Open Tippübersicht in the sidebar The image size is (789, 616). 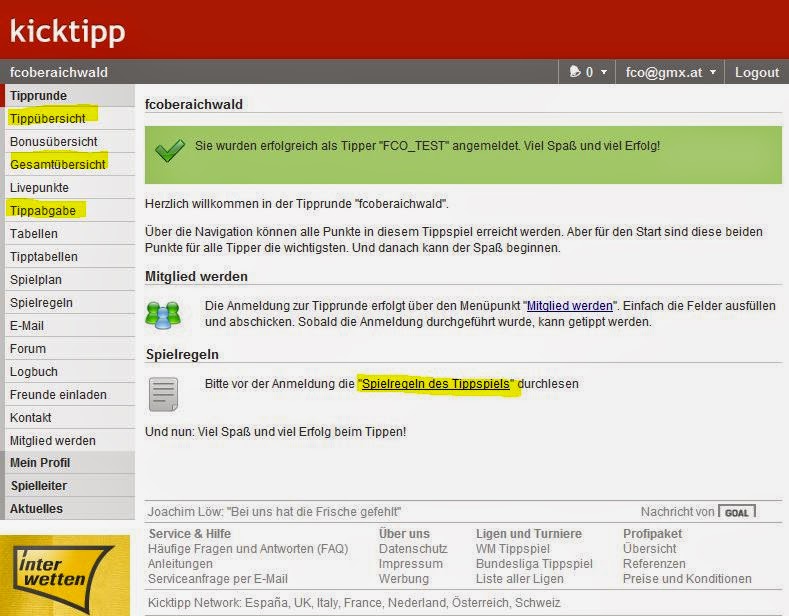pyautogui.click(x=69, y=119)
